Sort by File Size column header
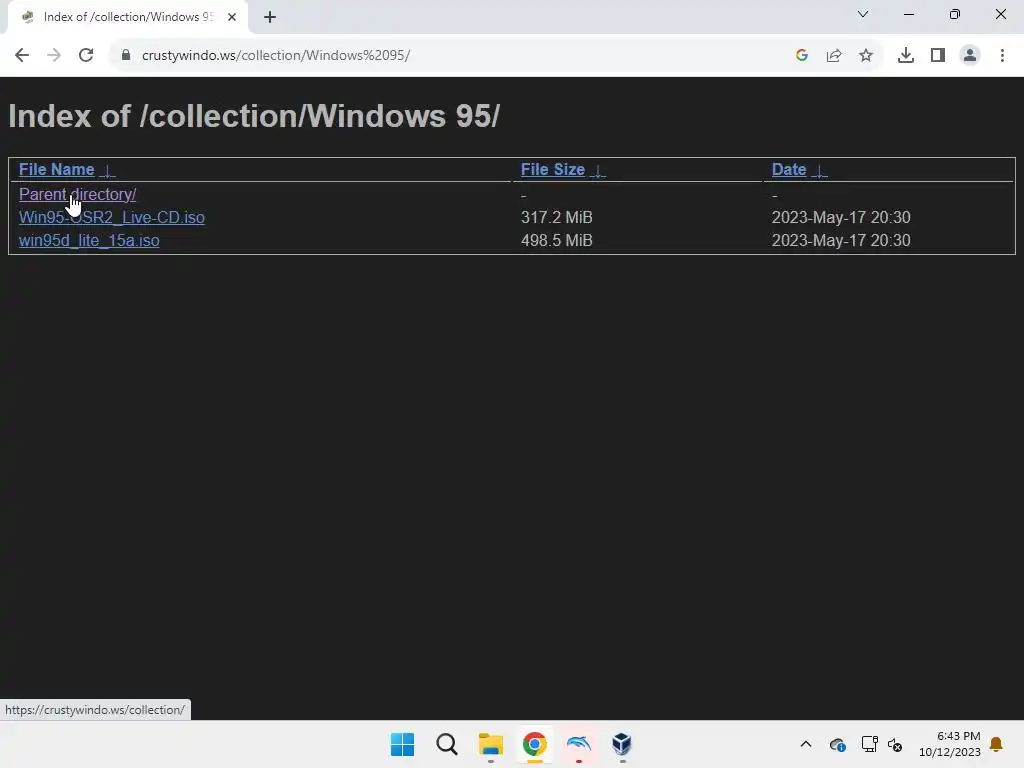The height and width of the screenshot is (768, 1024). [x=552, y=169]
